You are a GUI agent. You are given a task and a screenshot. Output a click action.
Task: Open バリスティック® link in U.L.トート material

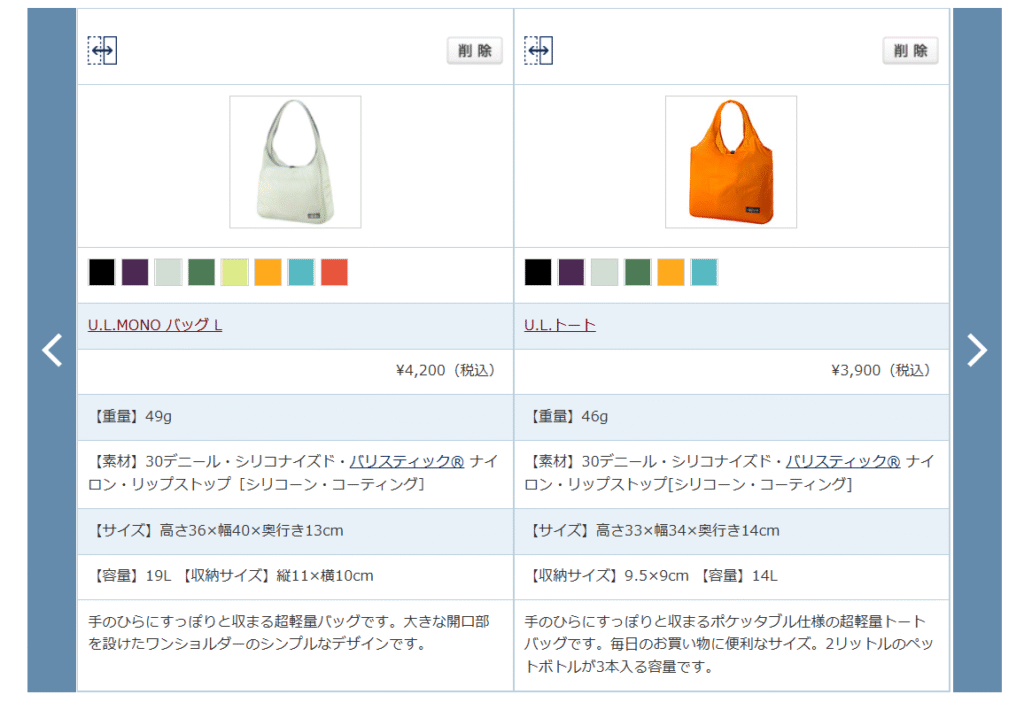(x=842, y=462)
